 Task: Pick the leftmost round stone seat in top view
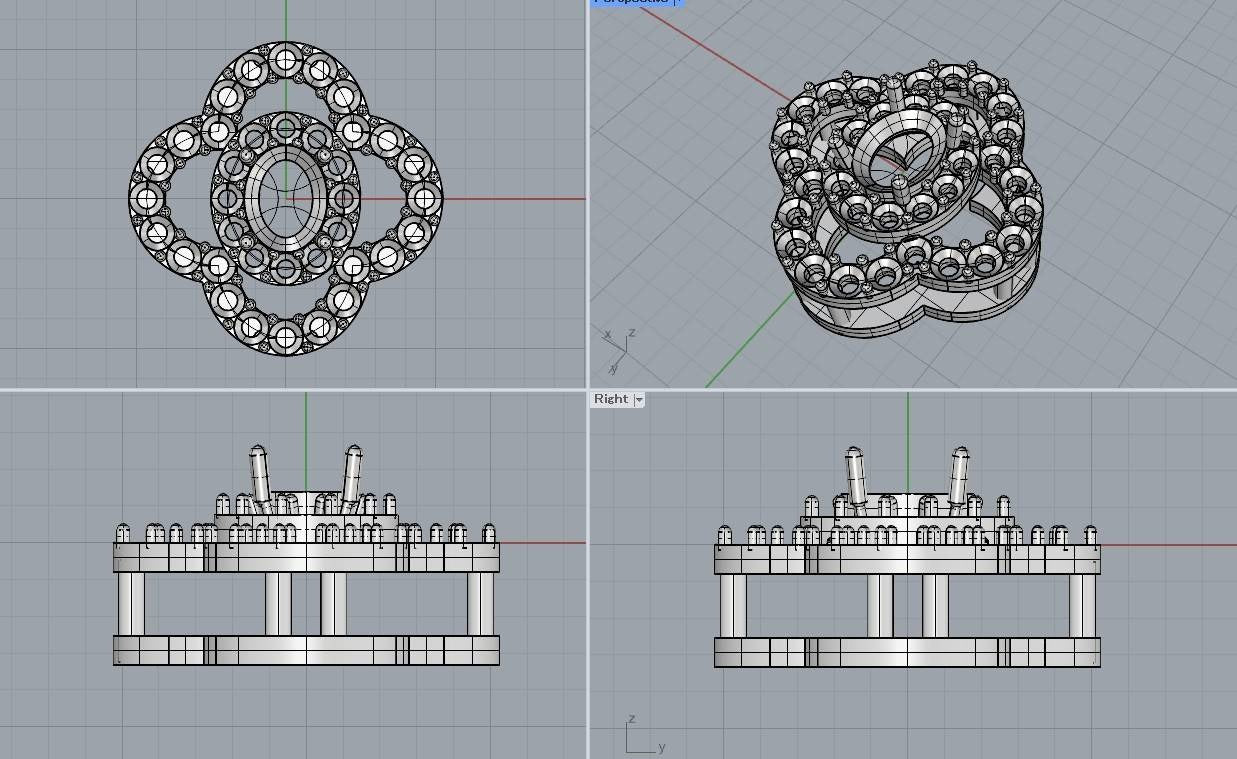(x=148, y=199)
